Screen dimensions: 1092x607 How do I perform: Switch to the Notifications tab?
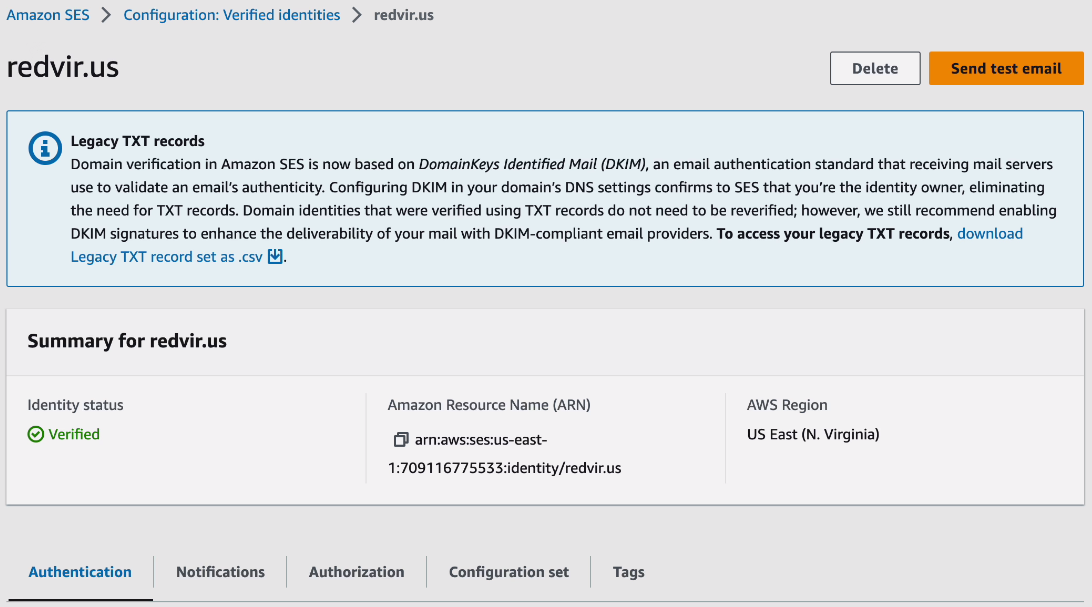(219, 572)
